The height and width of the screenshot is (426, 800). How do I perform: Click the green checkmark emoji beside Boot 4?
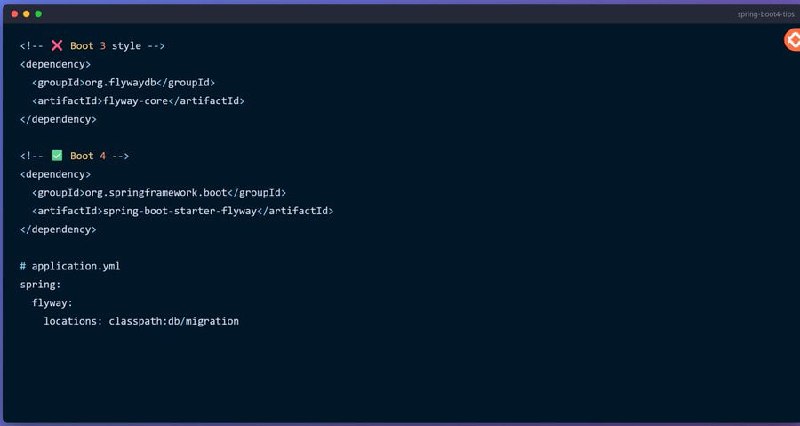pos(57,156)
